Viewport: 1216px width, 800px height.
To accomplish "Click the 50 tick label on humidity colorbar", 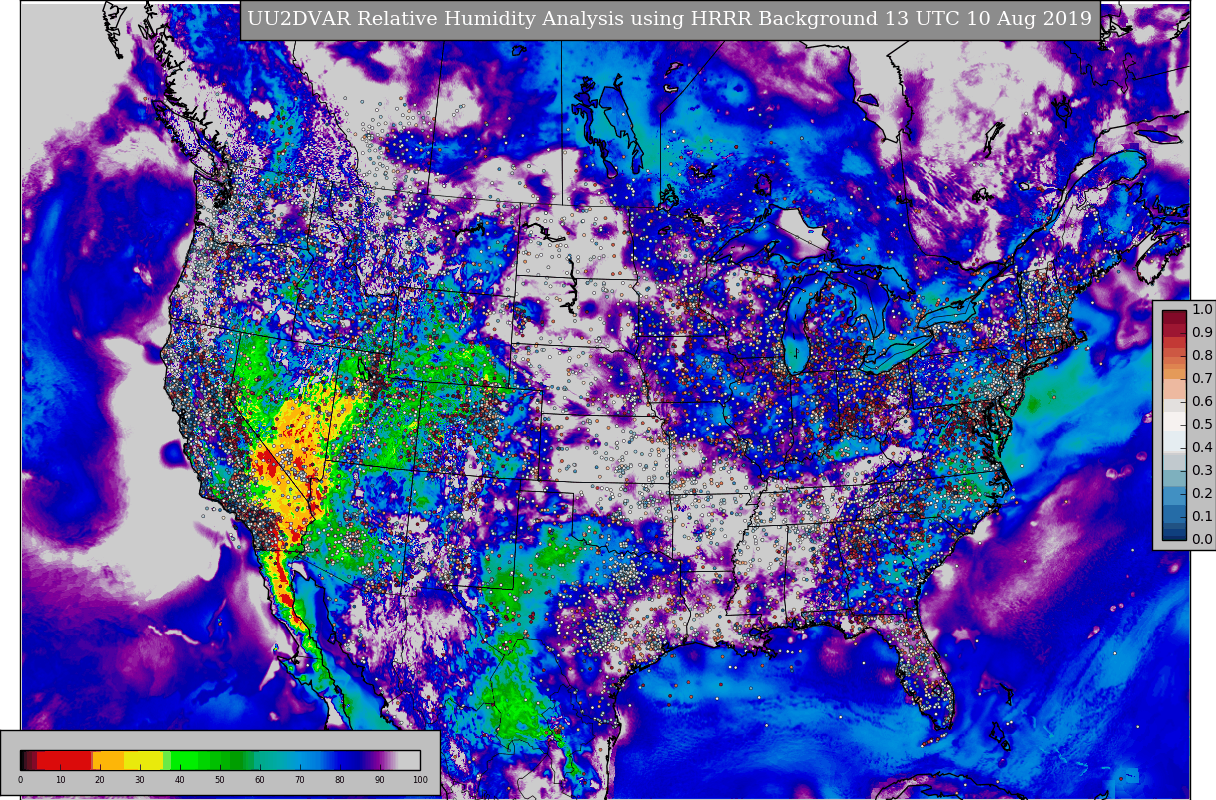I will click(x=220, y=780).
